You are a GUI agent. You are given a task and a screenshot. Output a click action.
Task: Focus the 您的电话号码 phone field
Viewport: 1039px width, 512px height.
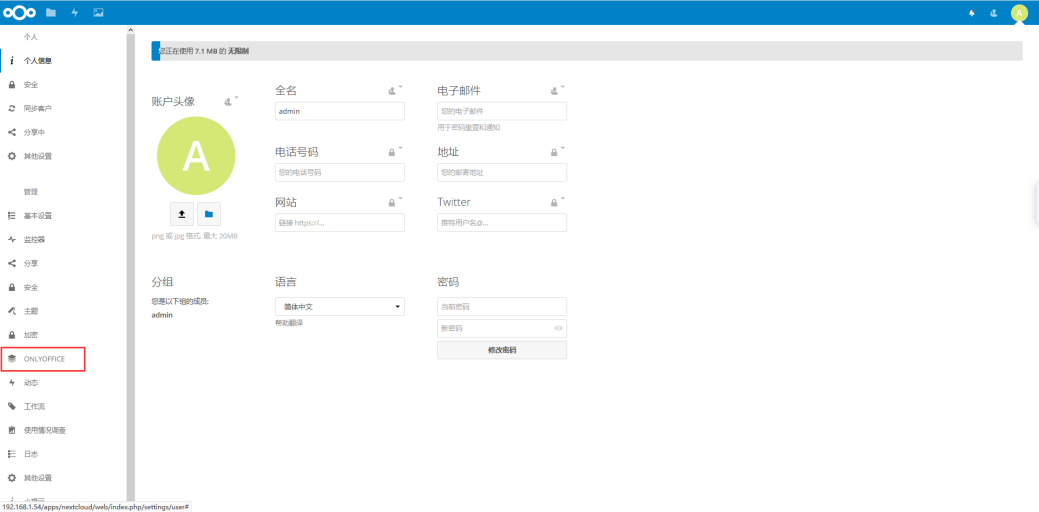point(340,172)
